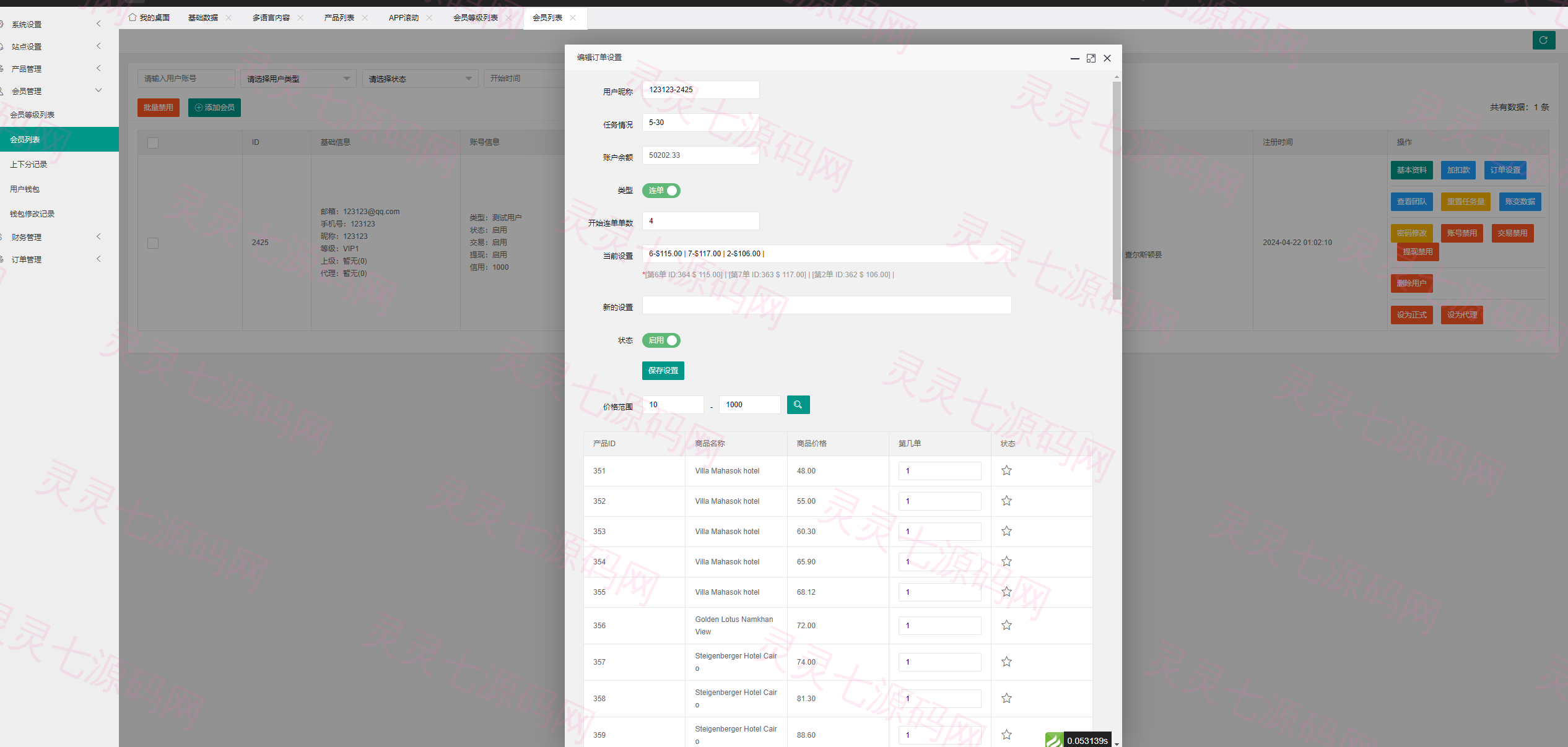Star product 357 priced 74.00

click(x=1007, y=662)
